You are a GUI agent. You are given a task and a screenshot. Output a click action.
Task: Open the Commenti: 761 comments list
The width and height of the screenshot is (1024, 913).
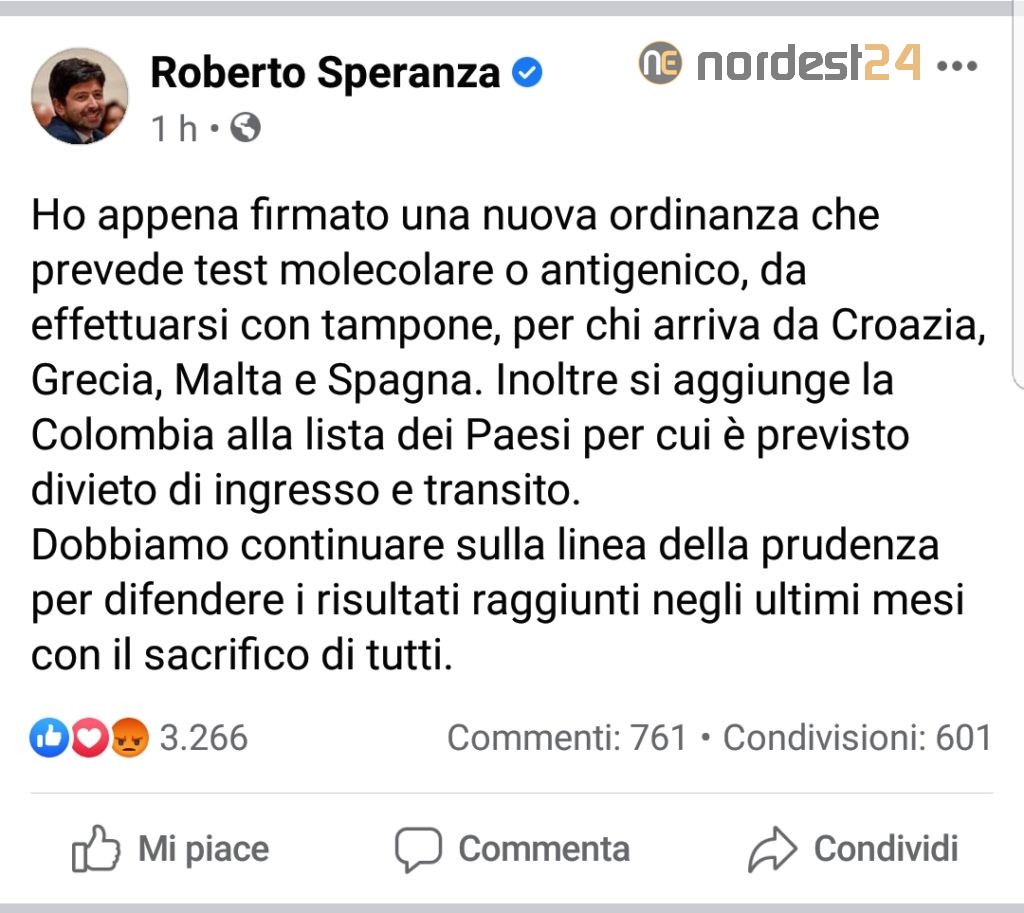point(567,738)
